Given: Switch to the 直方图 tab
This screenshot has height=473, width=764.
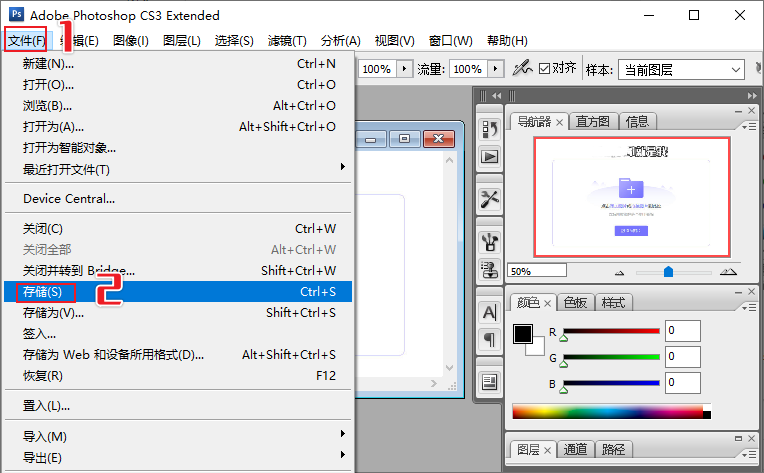Looking at the screenshot, I should 592,121.
